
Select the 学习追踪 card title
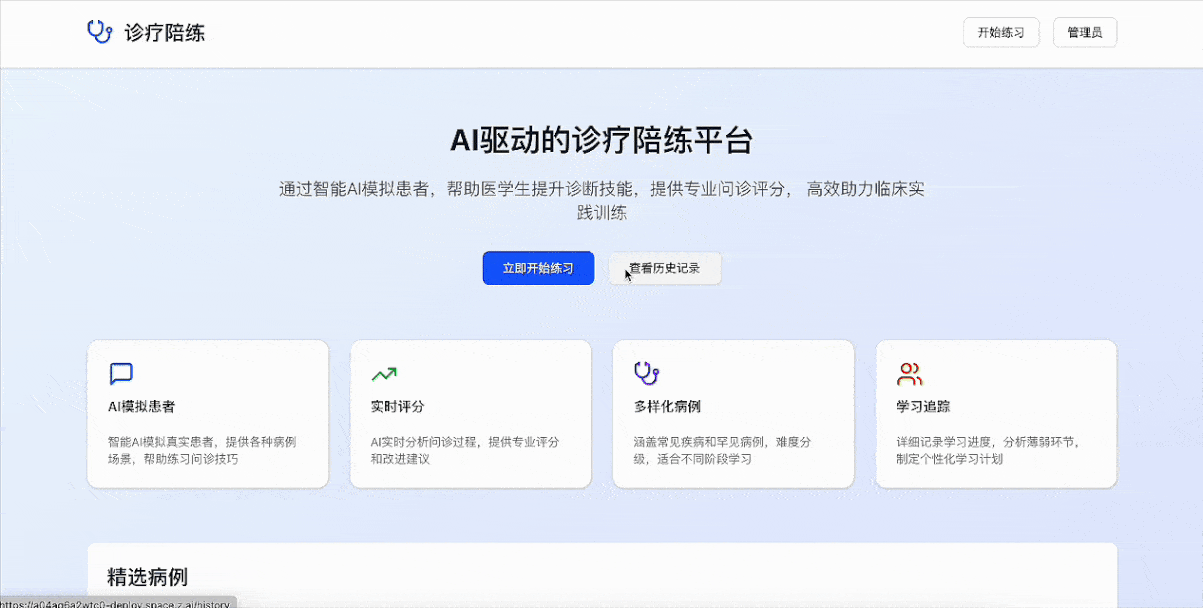924,407
